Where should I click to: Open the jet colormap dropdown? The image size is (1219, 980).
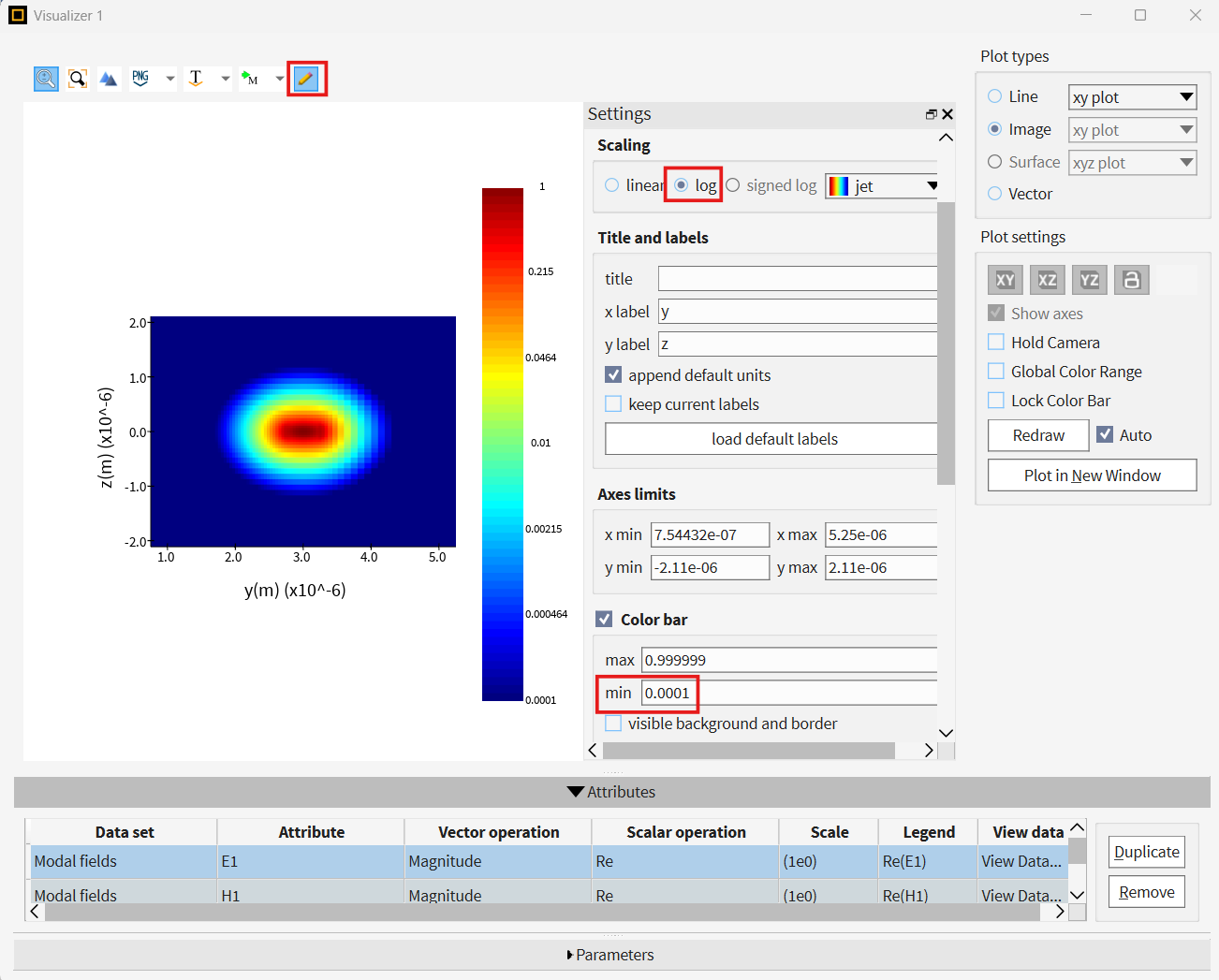coord(882,186)
